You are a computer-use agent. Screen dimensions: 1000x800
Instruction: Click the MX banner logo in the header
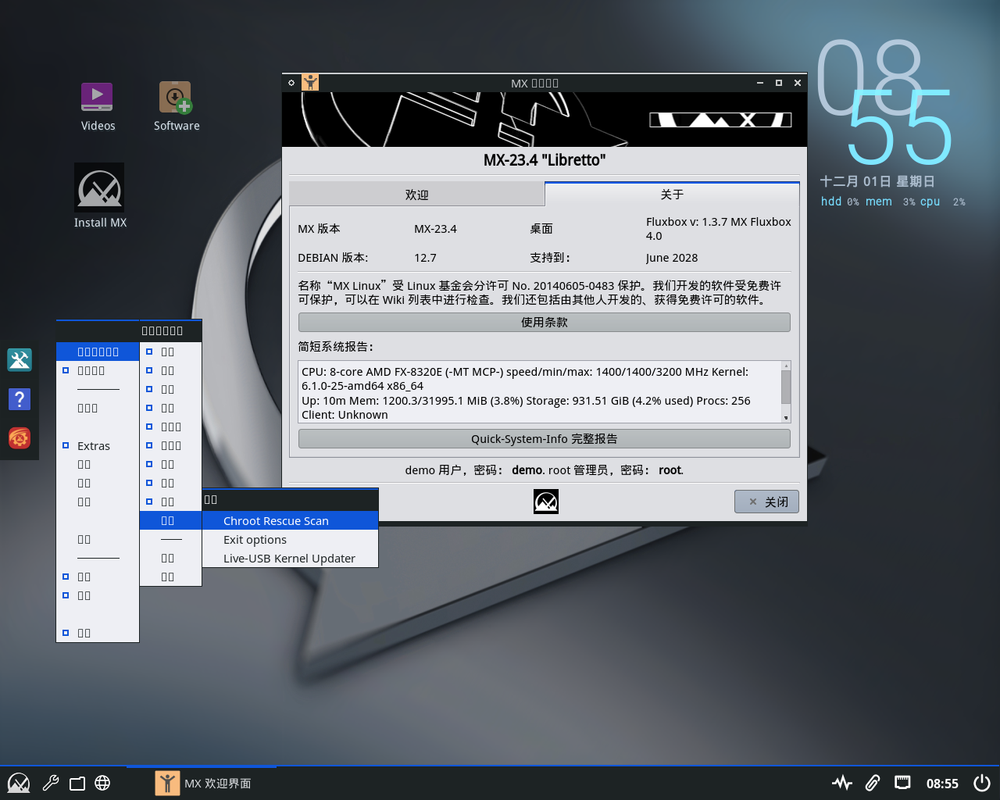(720, 119)
